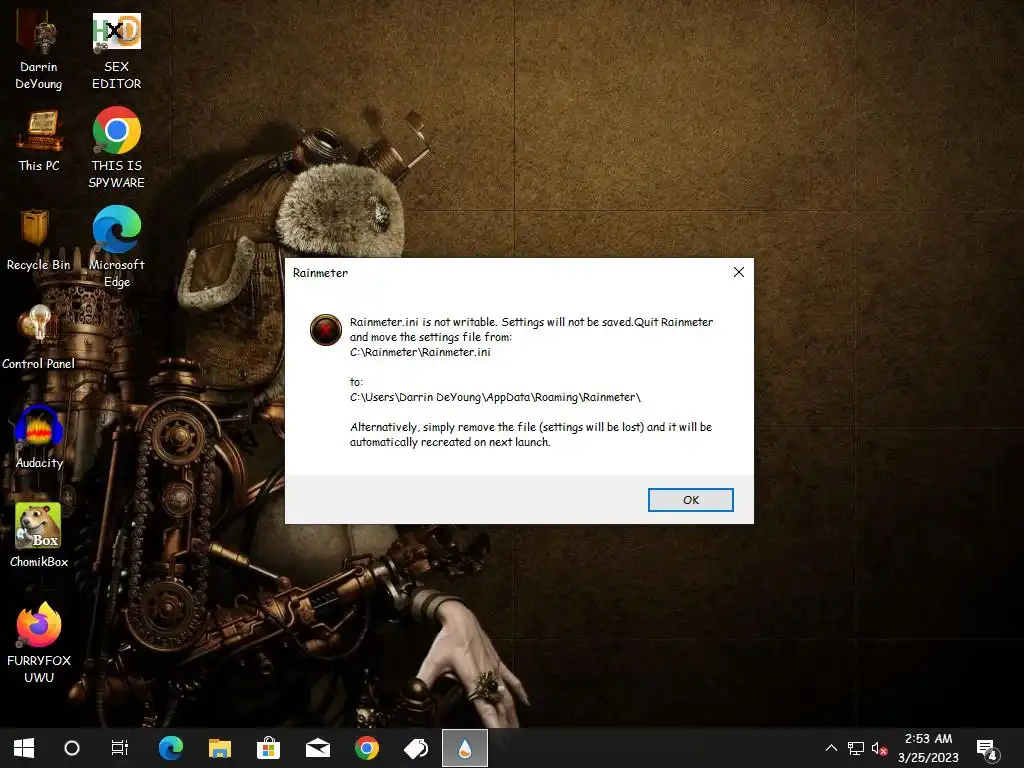Select the Microsoft Edge desktop icon
This screenshot has width=1024, height=768.
click(x=116, y=247)
